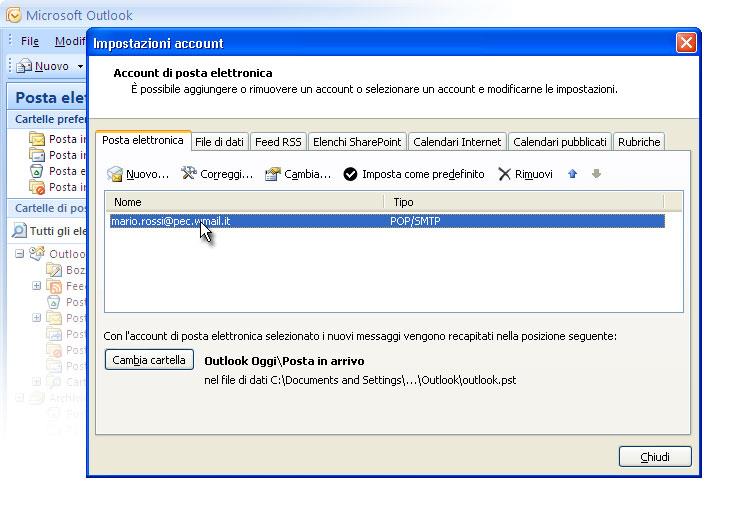This screenshot has height=505, width=738.
Task: Move account down with gray arrow
Action: (596, 174)
